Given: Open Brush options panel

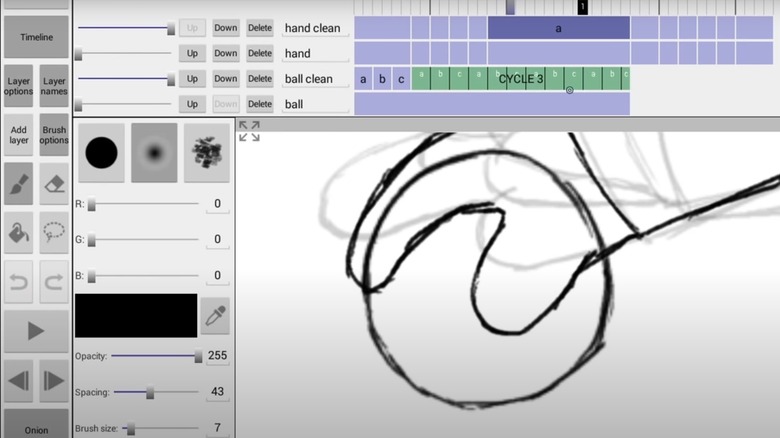Looking at the screenshot, I should pos(54,135).
